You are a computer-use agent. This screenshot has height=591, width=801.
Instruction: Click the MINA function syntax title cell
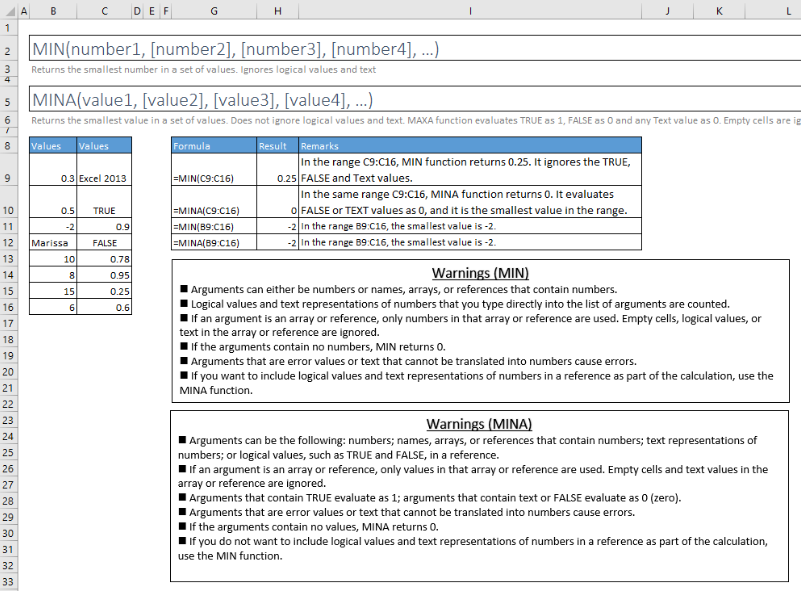click(x=415, y=100)
